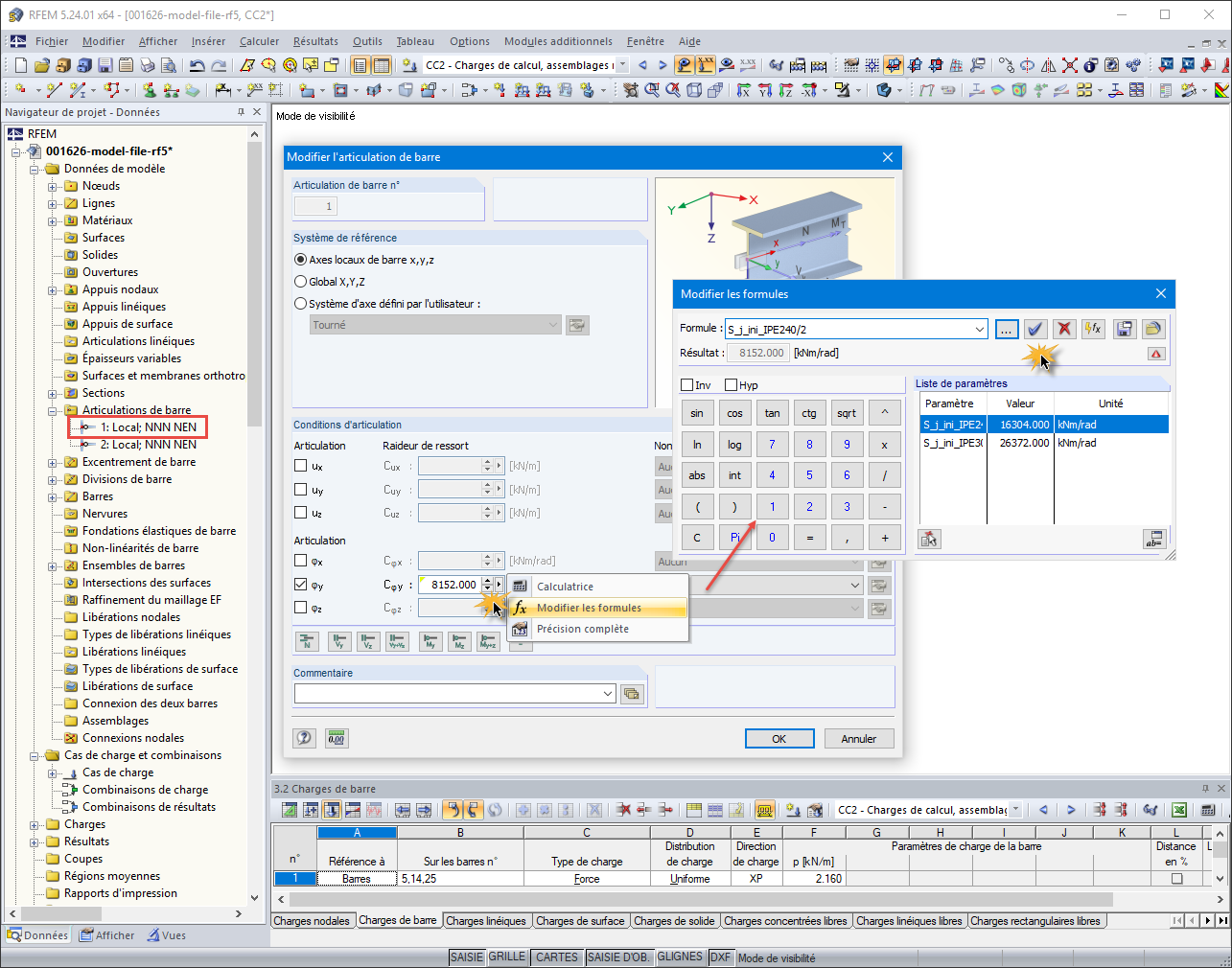Click the icon at the parameter list's lower left

(929, 539)
